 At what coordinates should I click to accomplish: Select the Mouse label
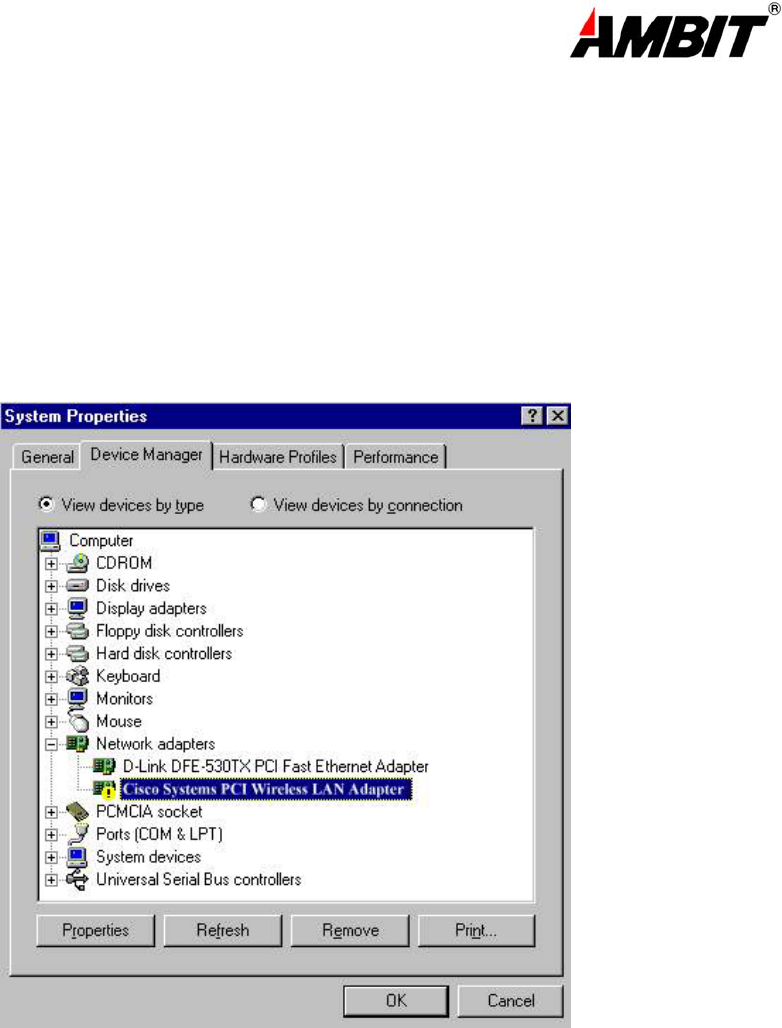pyautogui.click(x=119, y=721)
